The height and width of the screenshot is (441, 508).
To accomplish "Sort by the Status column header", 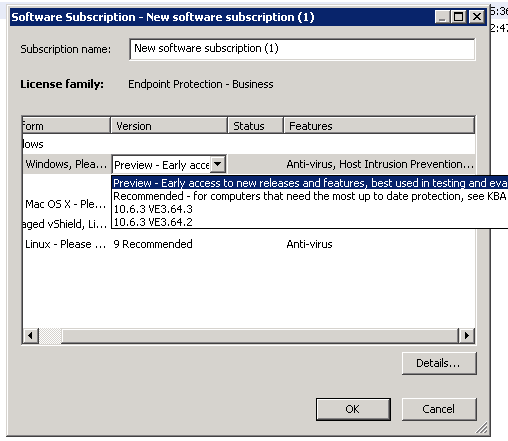I will coord(255,126).
